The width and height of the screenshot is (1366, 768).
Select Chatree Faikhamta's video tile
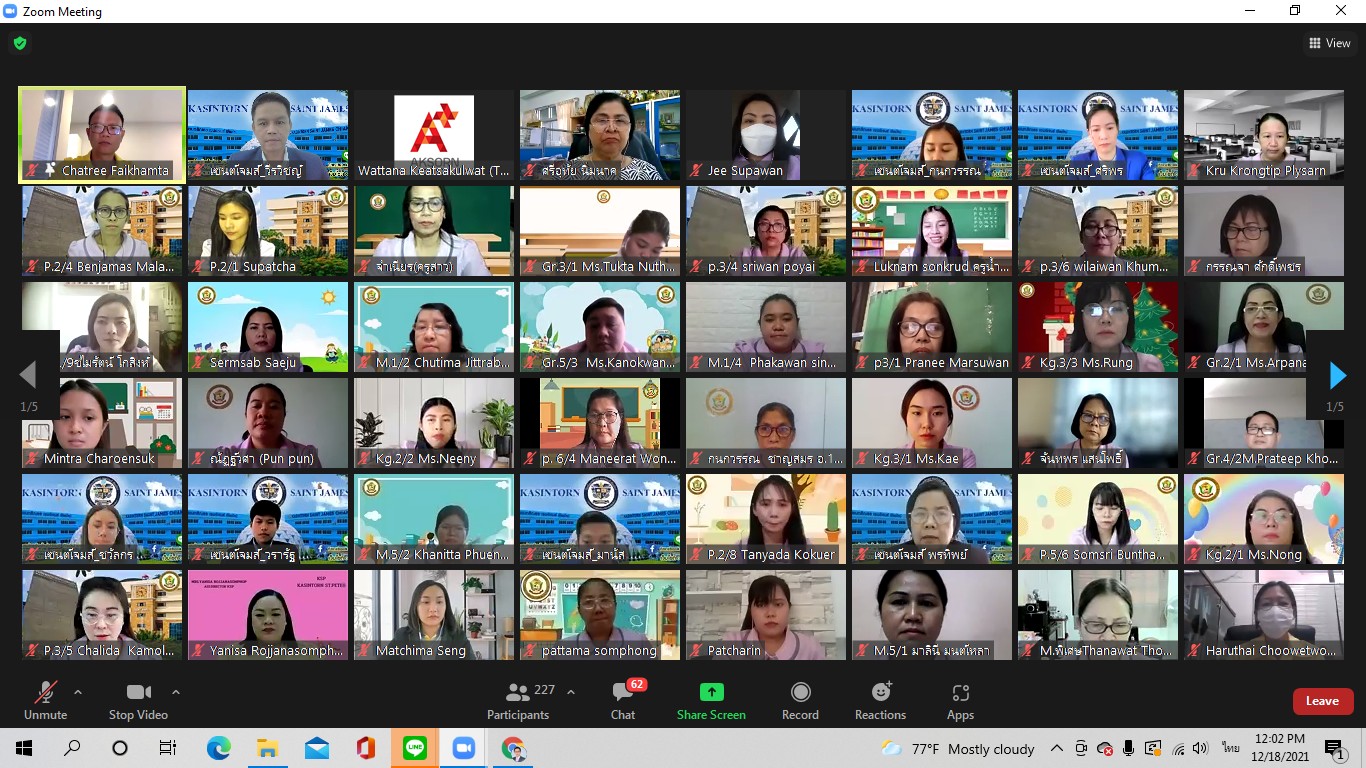(102, 133)
